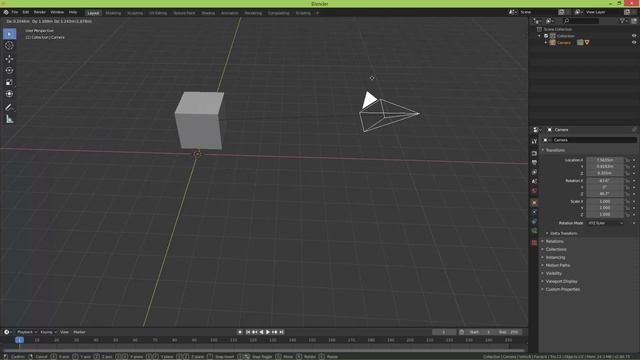Toggle Collection visibility eye in outliner
Screen dimensions: 640x360
tap(634, 36)
